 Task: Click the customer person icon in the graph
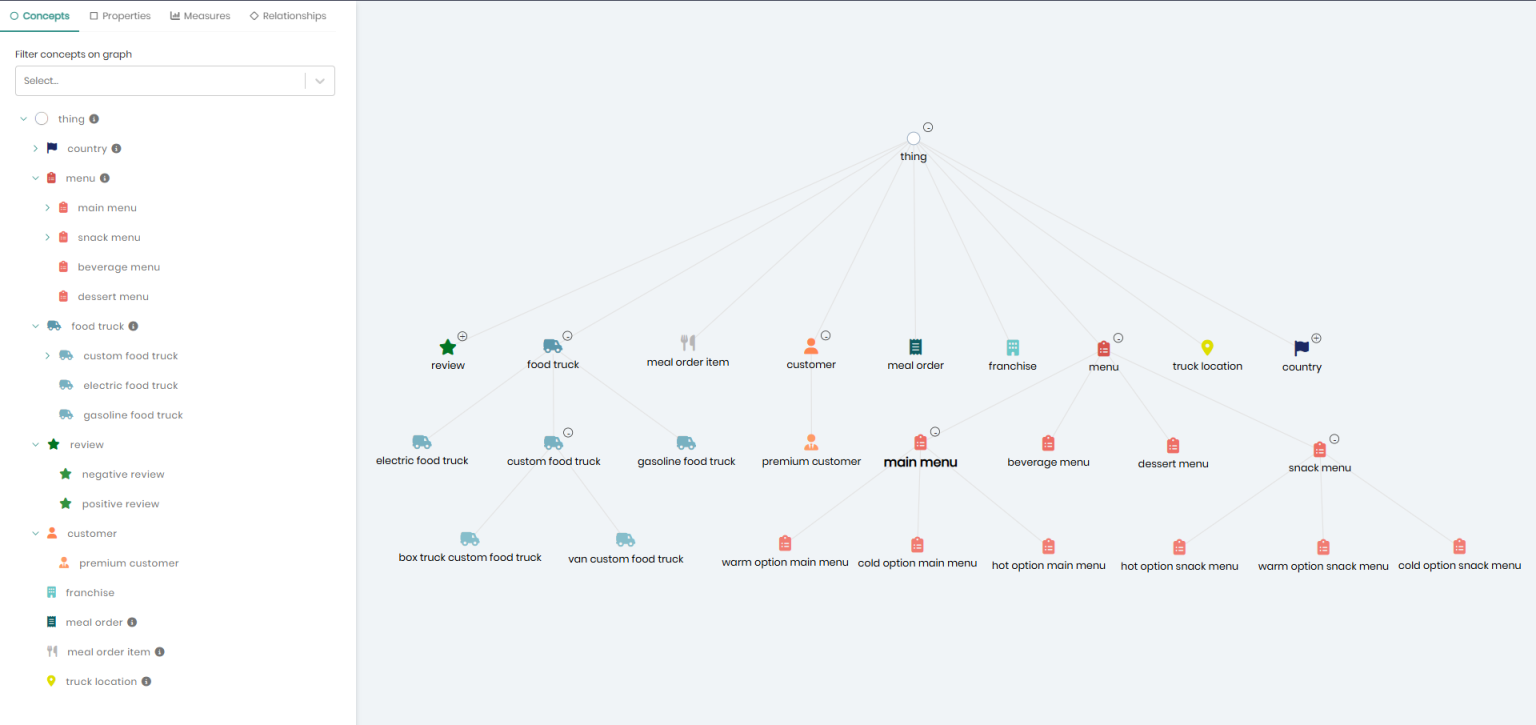coord(811,344)
